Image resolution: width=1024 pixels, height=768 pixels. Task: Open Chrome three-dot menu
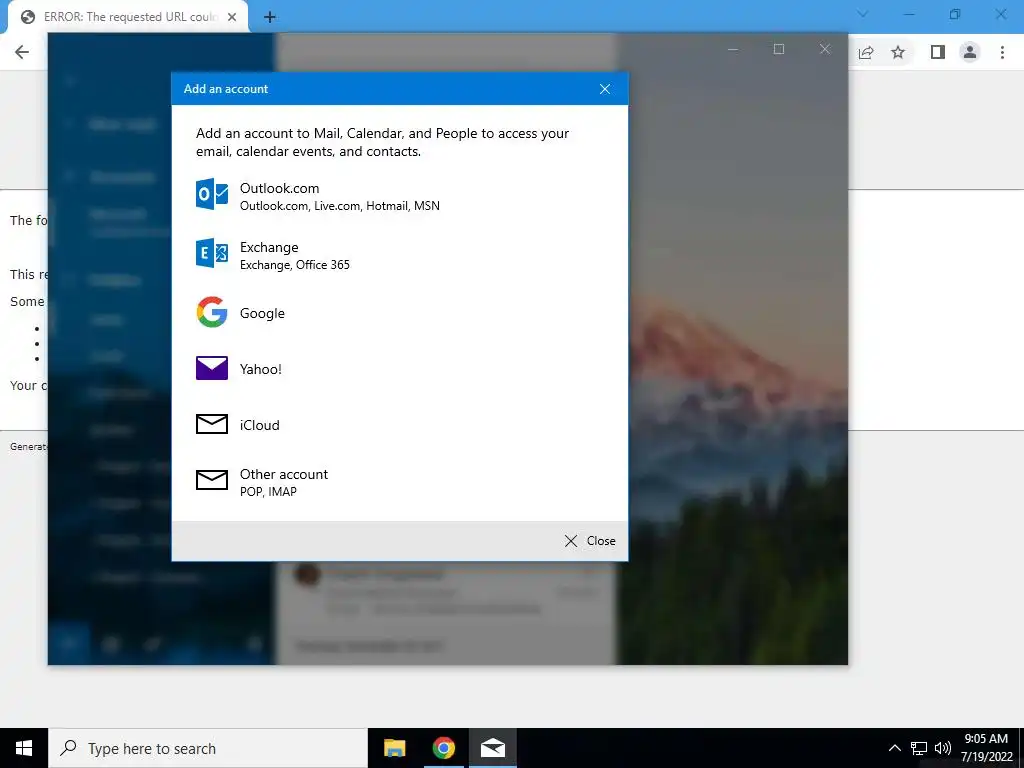[x=1002, y=52]
